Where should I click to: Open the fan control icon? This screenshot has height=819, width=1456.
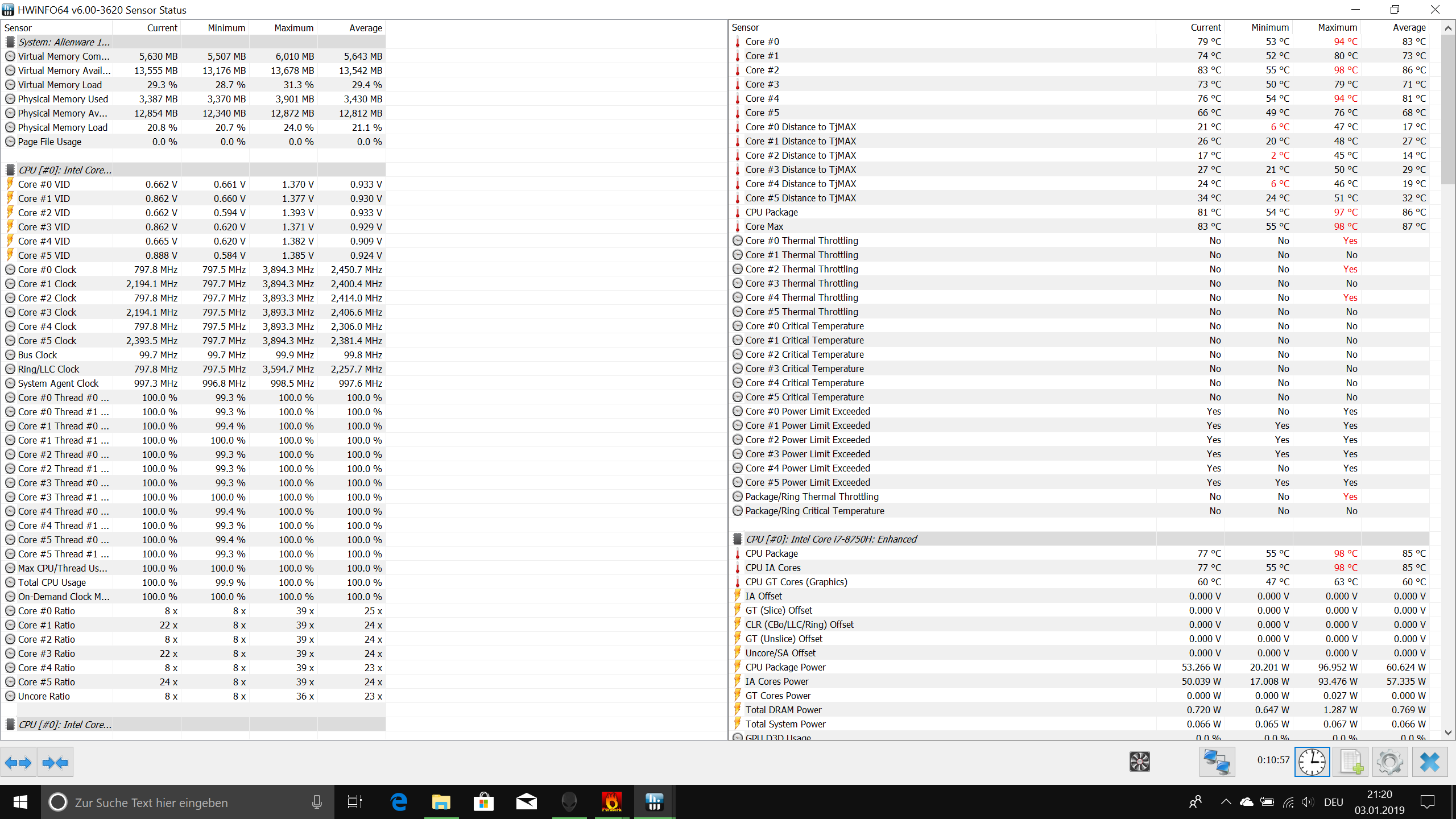tap(1140, 762)
